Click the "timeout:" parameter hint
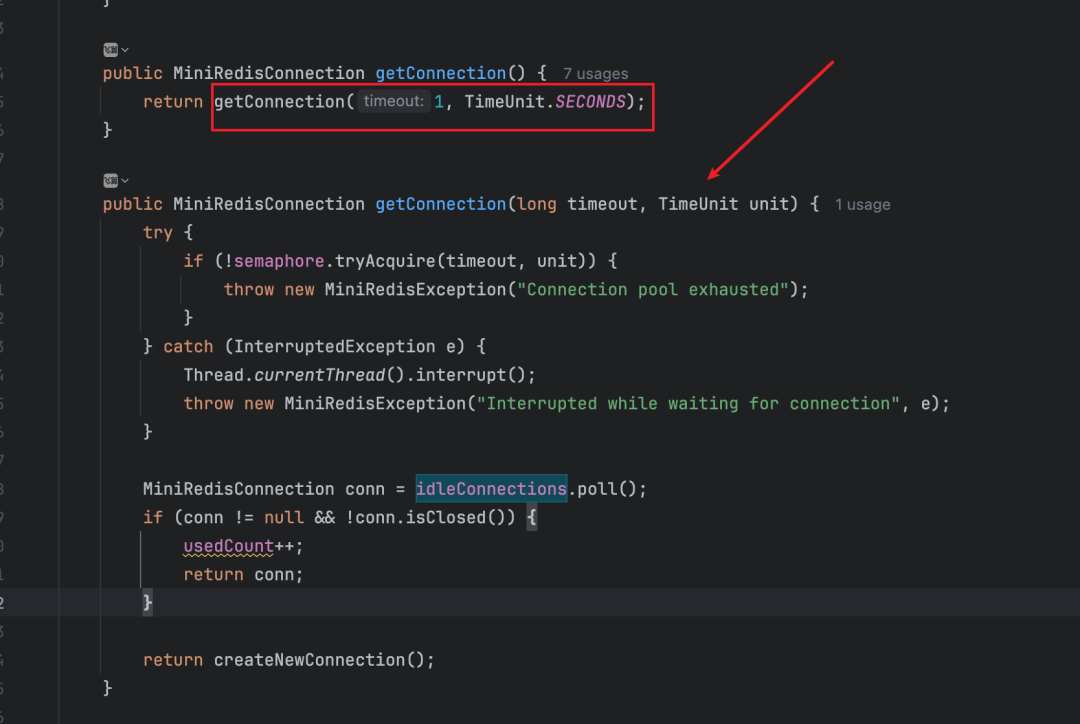The width and height of the screenshot is (1080, 724). tap(393, 101)
